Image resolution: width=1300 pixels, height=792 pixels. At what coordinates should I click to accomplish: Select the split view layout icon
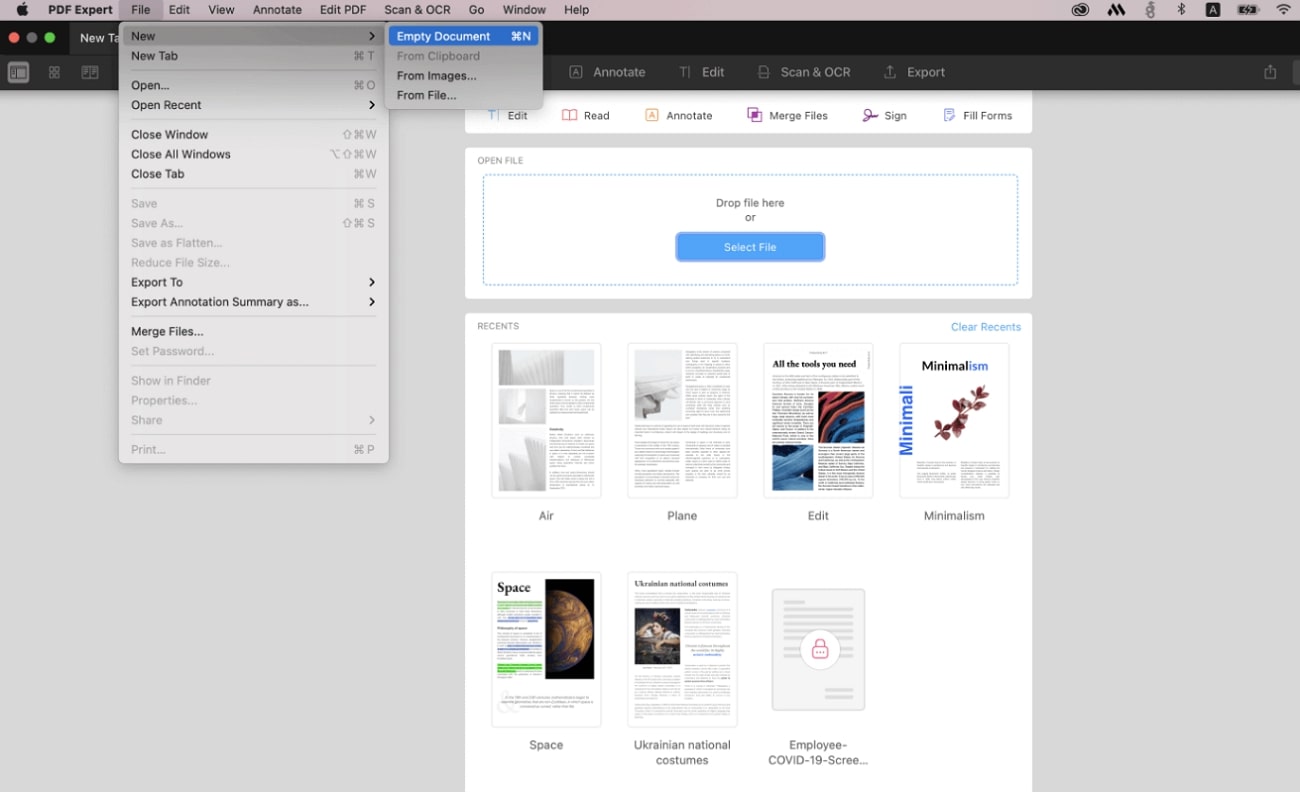(x=90, y=72)
